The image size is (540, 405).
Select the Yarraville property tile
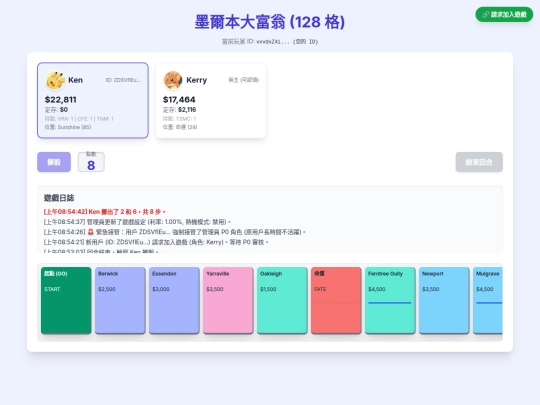[x=228, y=300]
